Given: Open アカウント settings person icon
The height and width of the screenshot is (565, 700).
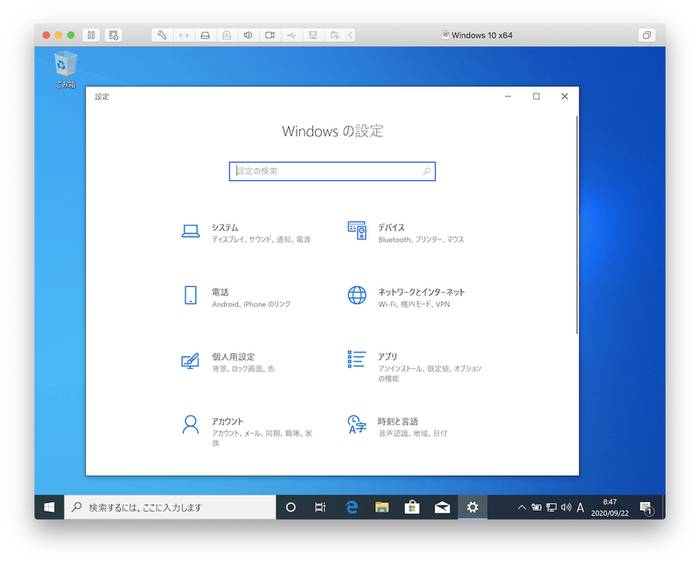Looking at the screenshot, I should pos(191,424).
